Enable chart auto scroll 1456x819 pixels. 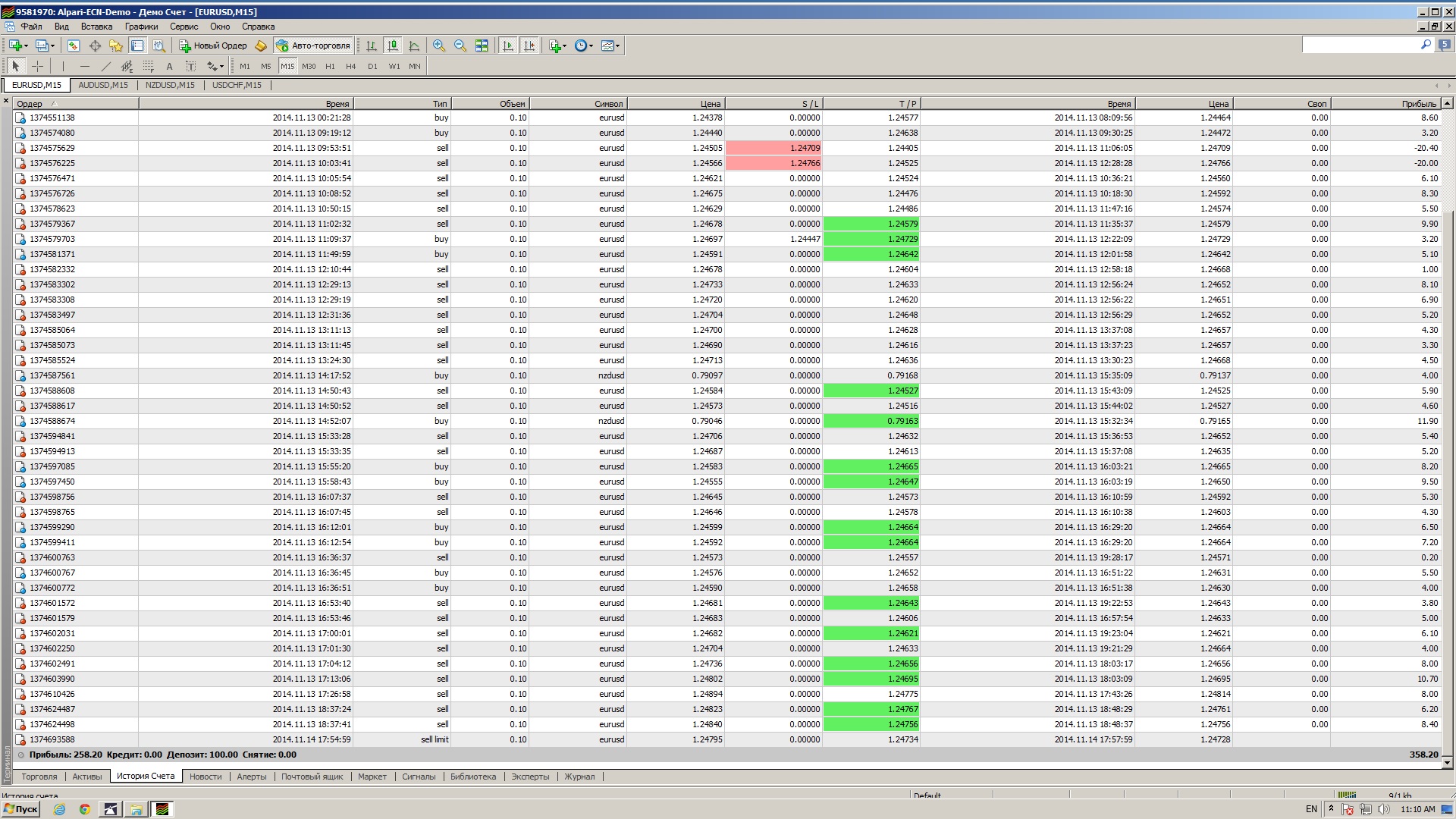point(508,45)
